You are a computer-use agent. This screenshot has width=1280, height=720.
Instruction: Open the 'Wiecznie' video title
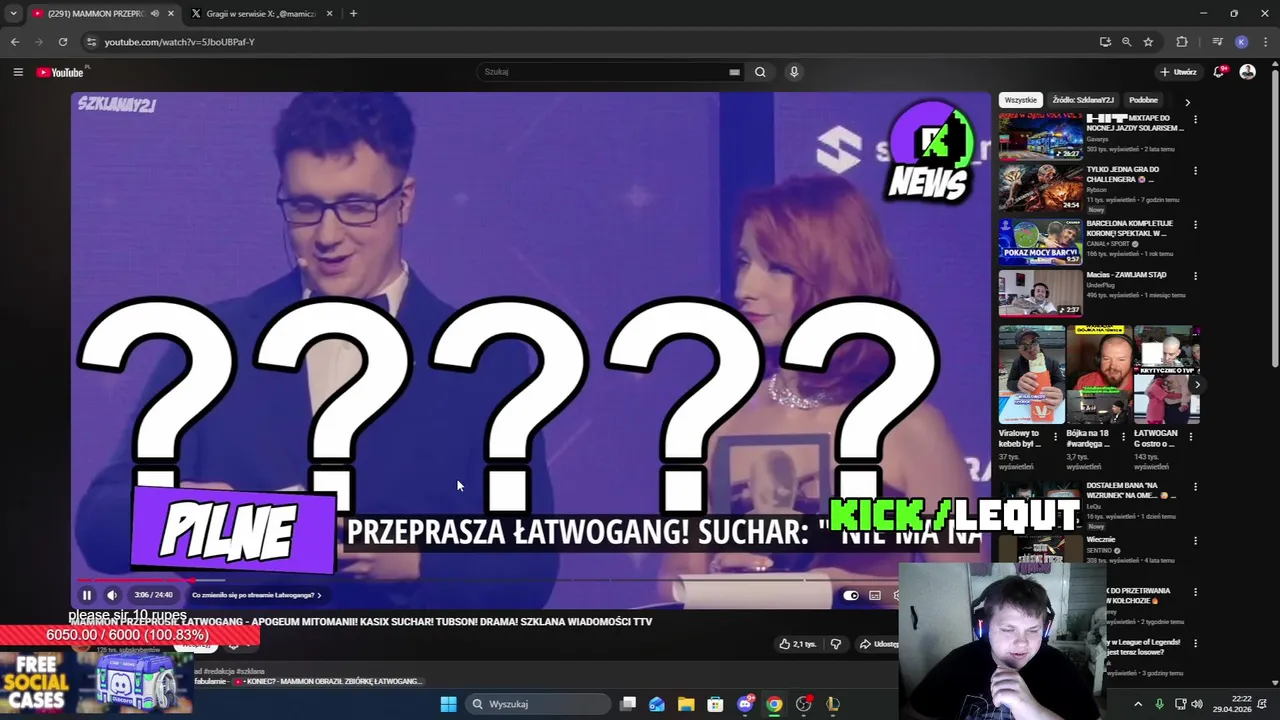[x=1101, y=539]
